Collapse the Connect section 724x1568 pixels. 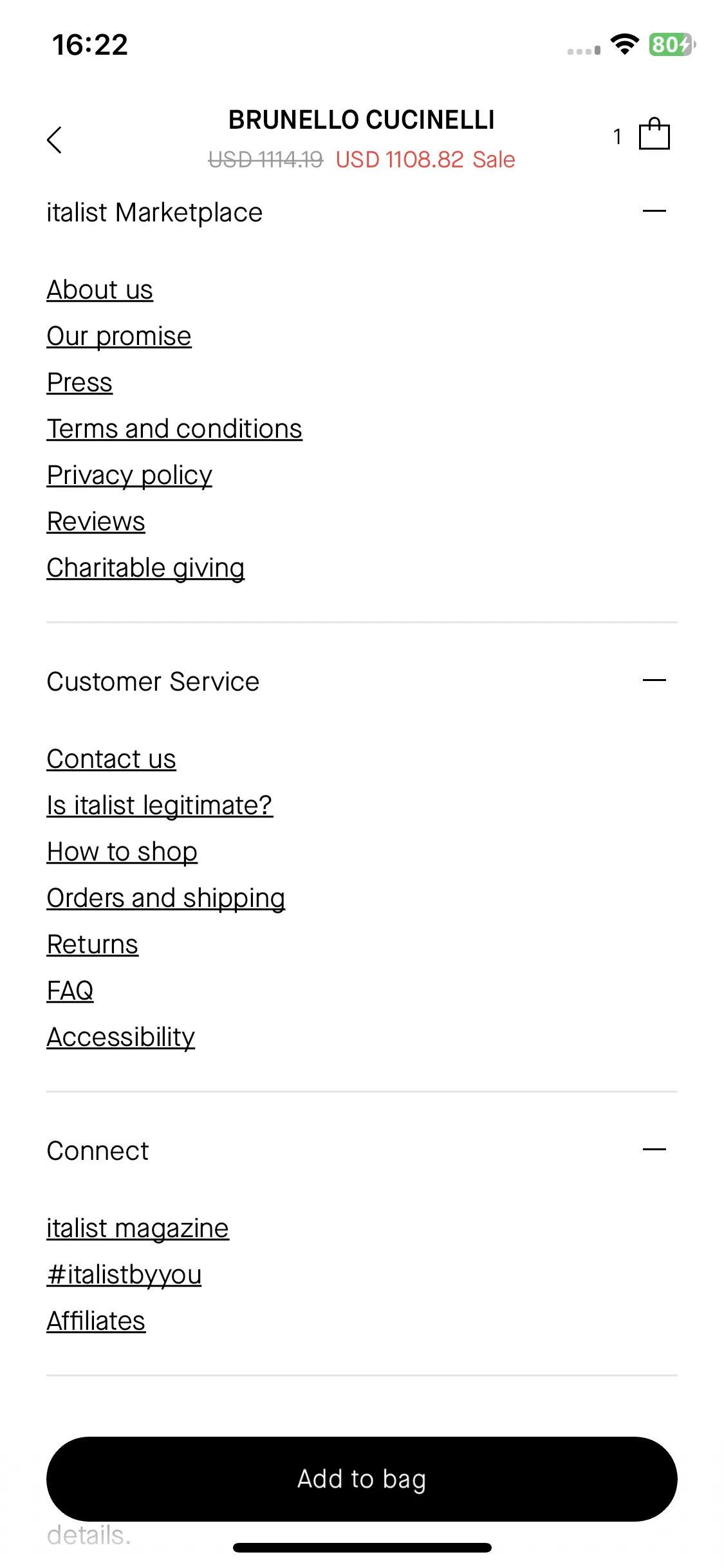pos(654,1150)
